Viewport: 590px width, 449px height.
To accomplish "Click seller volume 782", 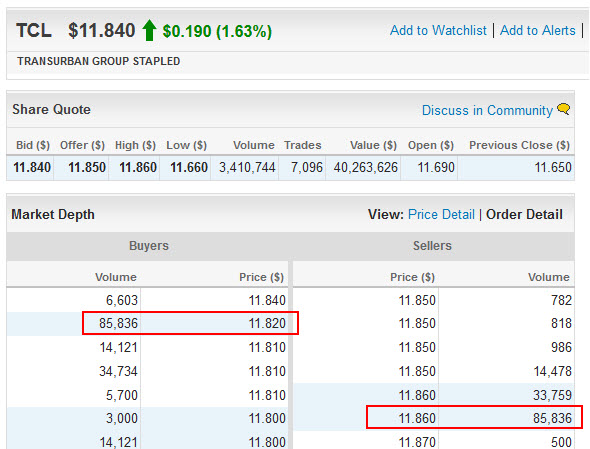I will pyautogui.click(x=562, y=300).
